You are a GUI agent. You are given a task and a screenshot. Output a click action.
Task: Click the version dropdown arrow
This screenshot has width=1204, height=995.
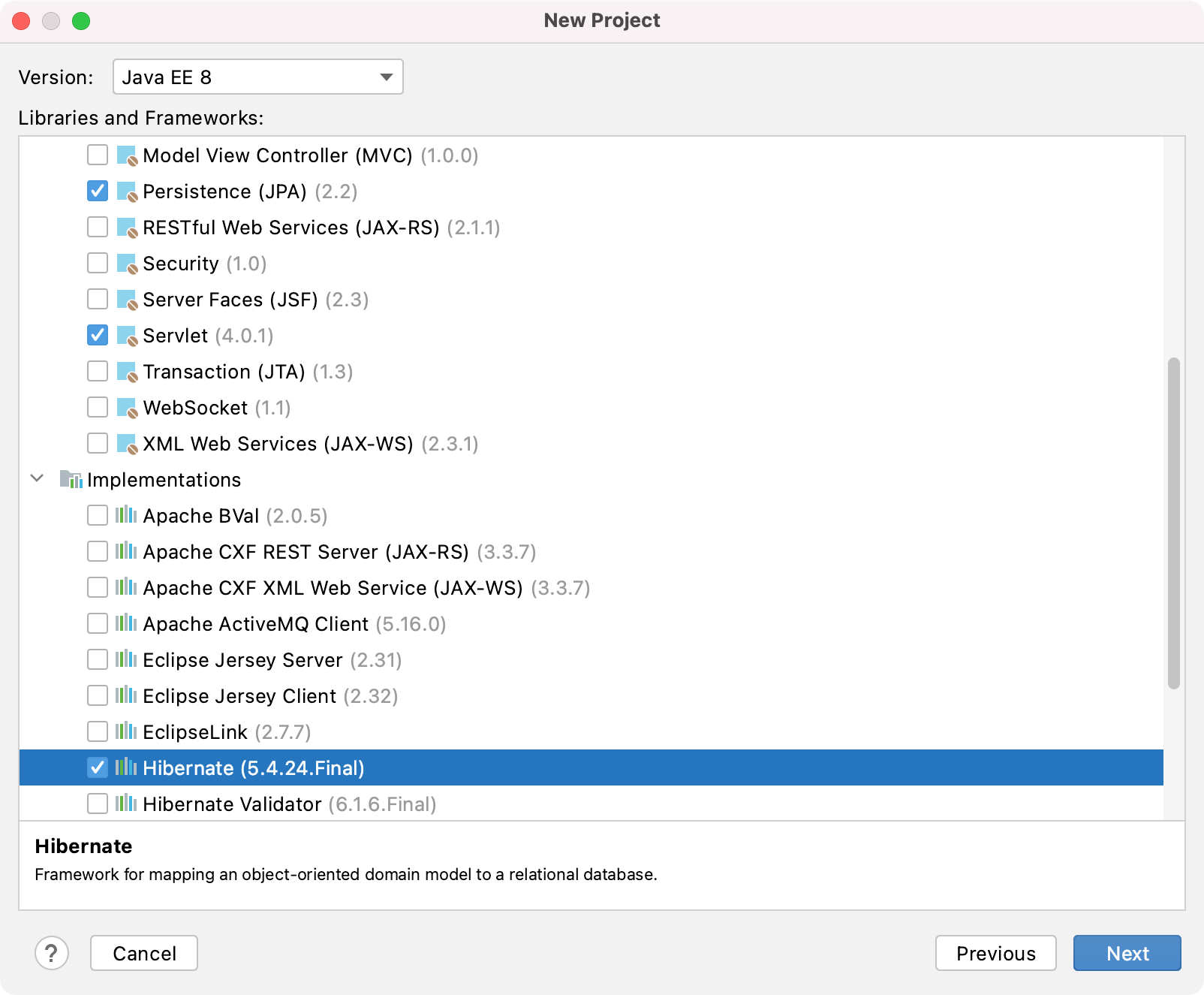386,77
